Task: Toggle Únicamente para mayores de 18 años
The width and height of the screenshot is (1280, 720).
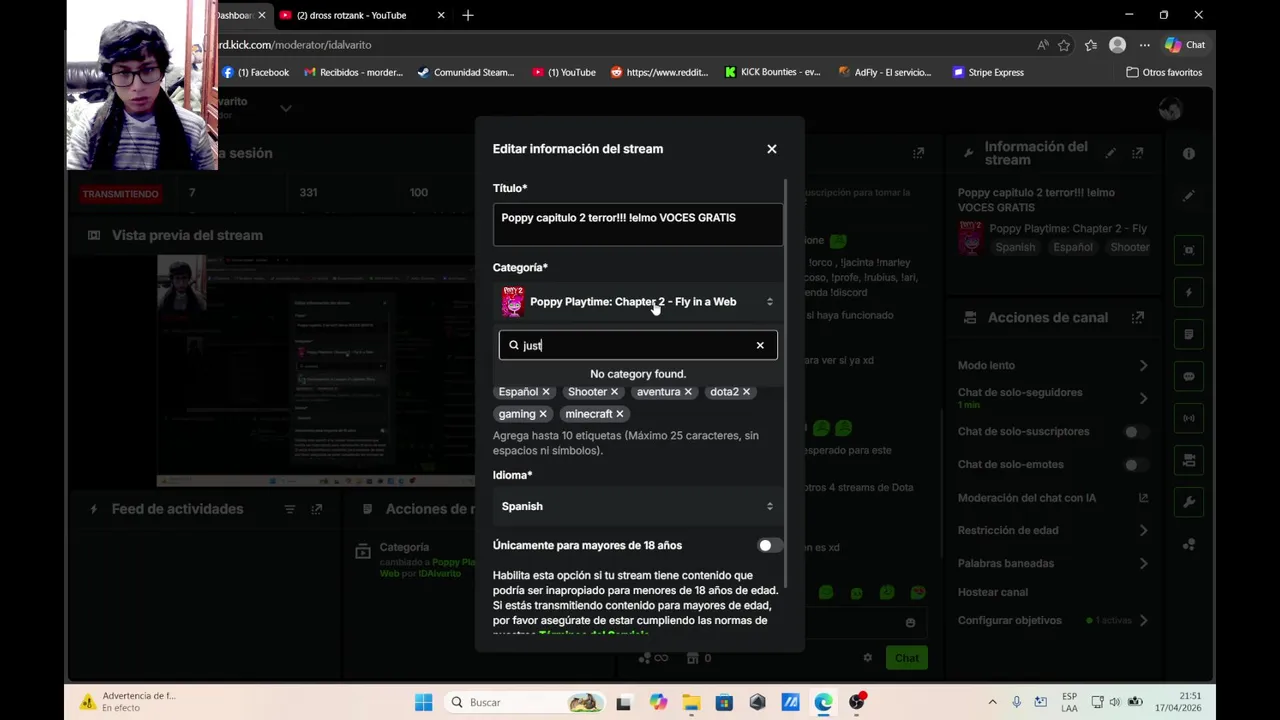Action: point(769,545)
